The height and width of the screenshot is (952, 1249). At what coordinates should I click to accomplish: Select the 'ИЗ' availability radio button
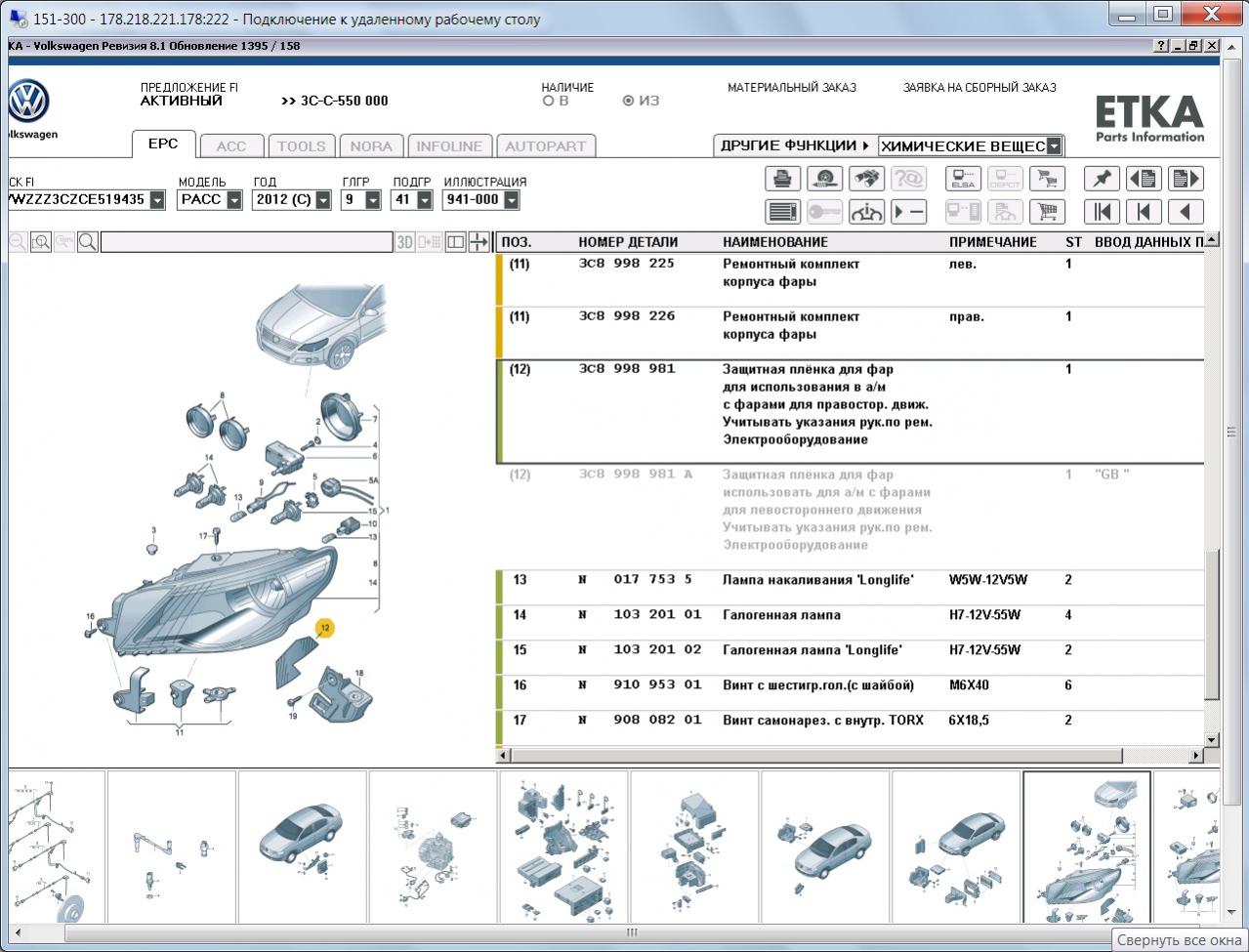629,101
